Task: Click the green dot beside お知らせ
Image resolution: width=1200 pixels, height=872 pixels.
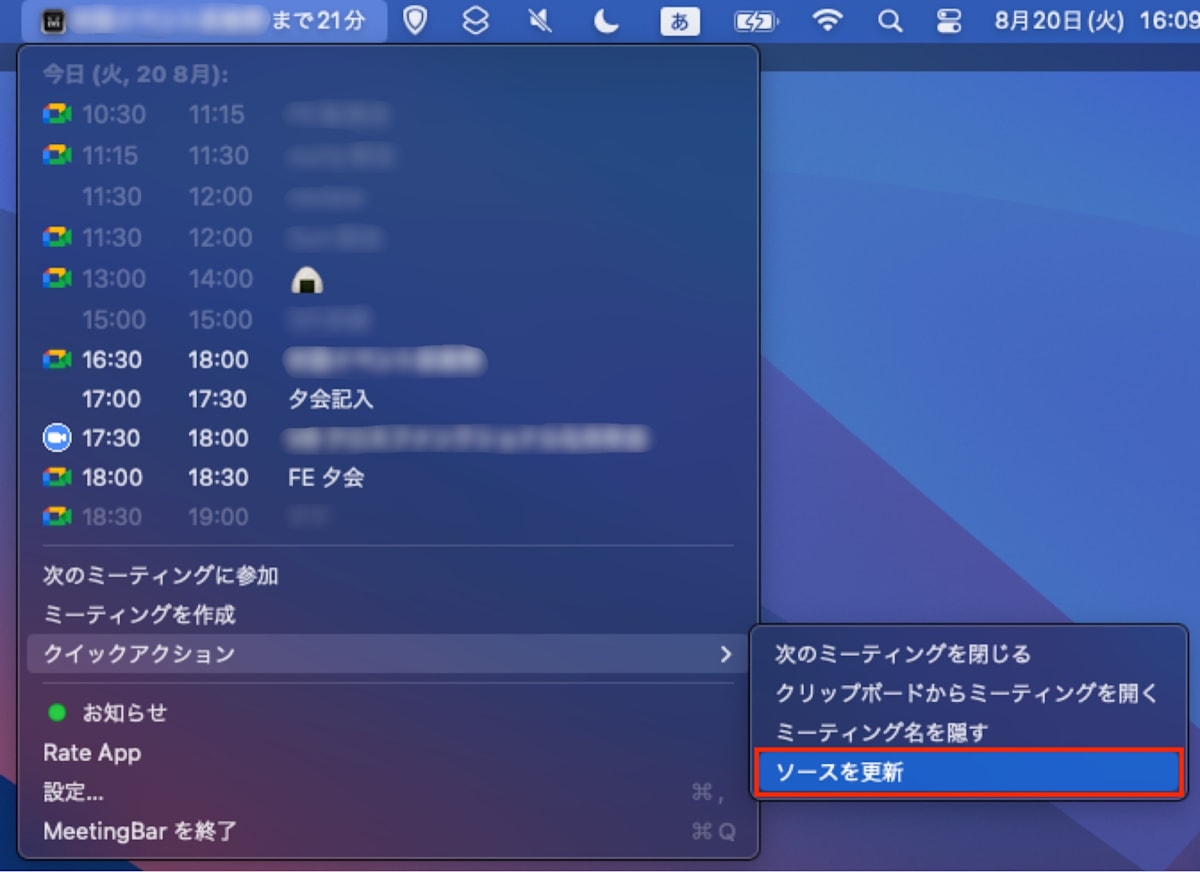Action: click(x=57, y=713)
